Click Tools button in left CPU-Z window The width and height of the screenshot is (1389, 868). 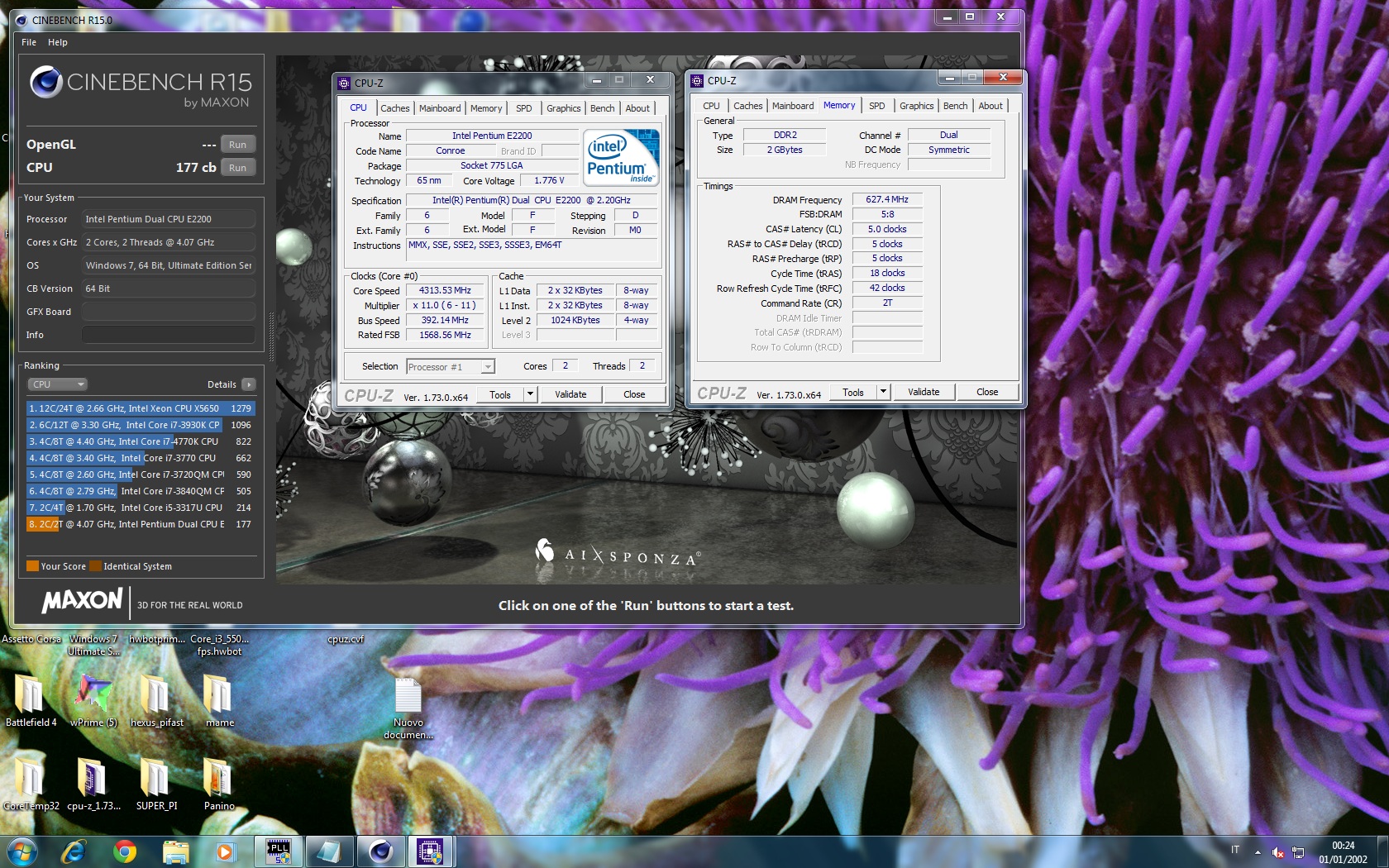click(500, 394)
